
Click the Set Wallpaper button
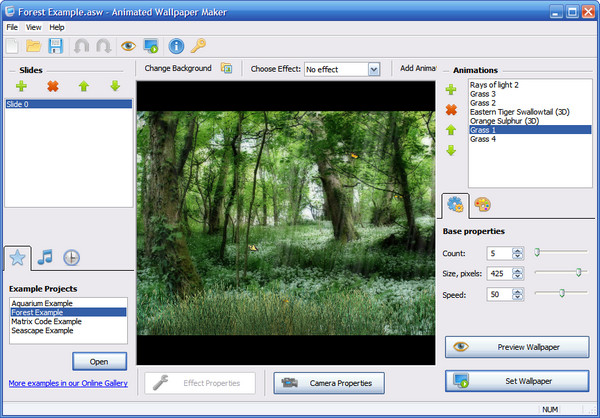pyautogui.click(x=517, y=381)
